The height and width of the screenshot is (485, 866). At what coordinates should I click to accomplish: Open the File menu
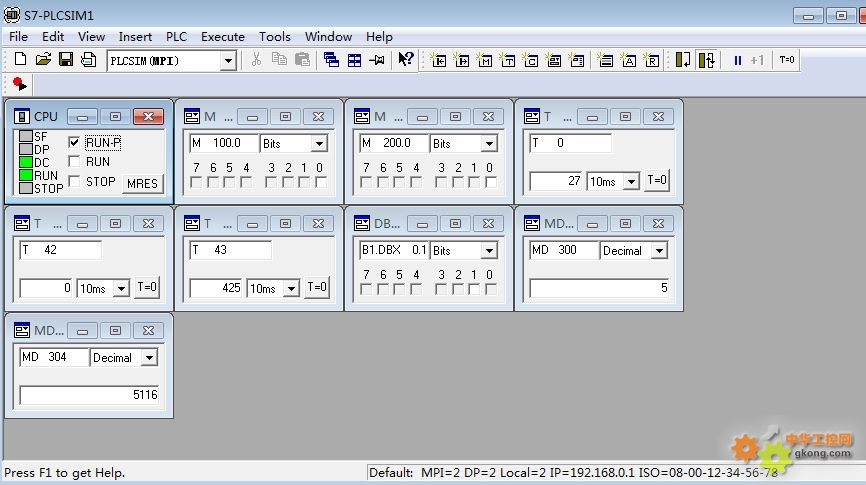coord(18,36)
